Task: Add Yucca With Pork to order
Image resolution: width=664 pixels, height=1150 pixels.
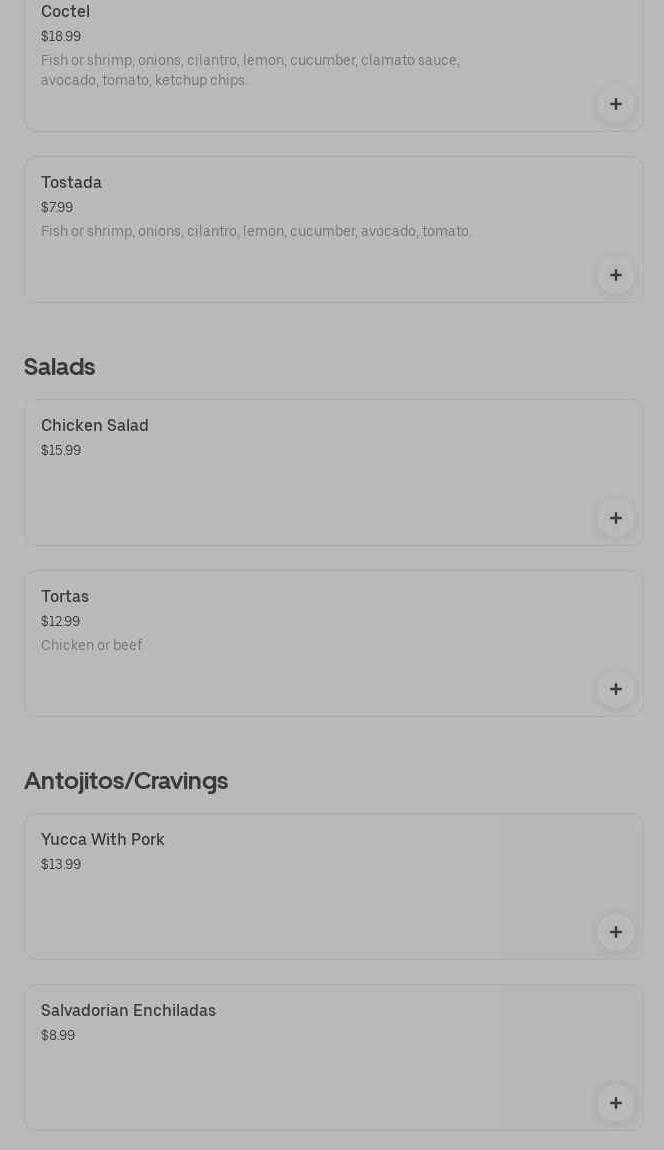Action: [616, 932]
